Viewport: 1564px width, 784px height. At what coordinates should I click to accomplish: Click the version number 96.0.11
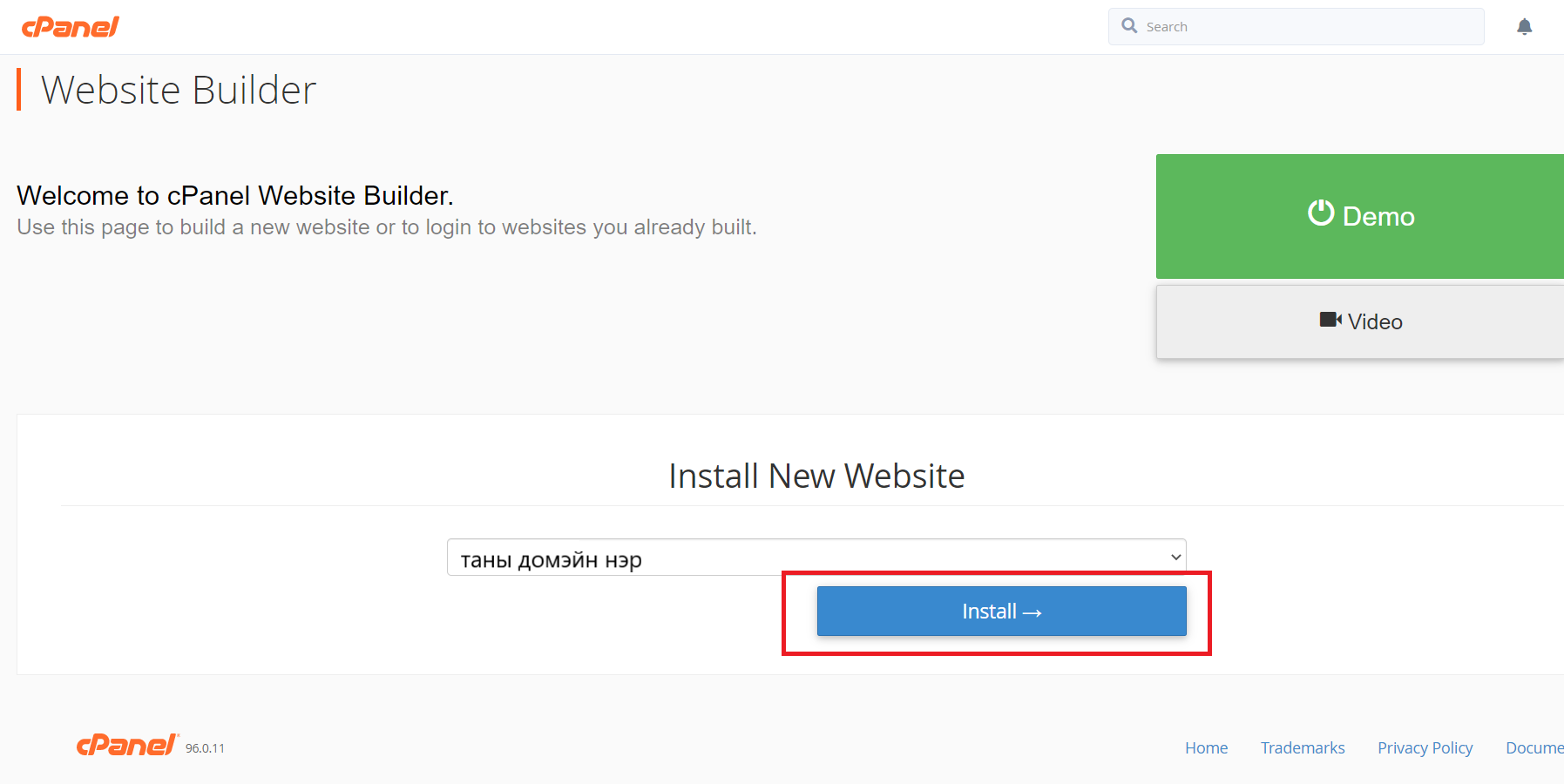click(x=205, y=748)
